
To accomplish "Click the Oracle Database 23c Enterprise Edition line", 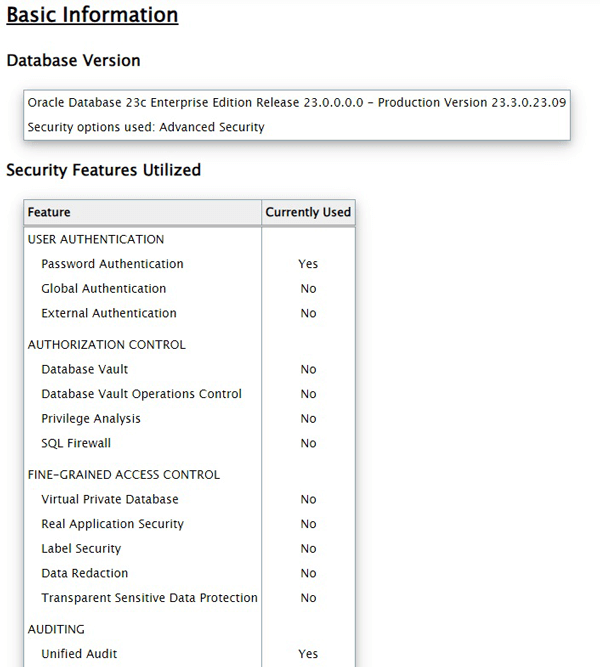I will [x=297, y=103].
